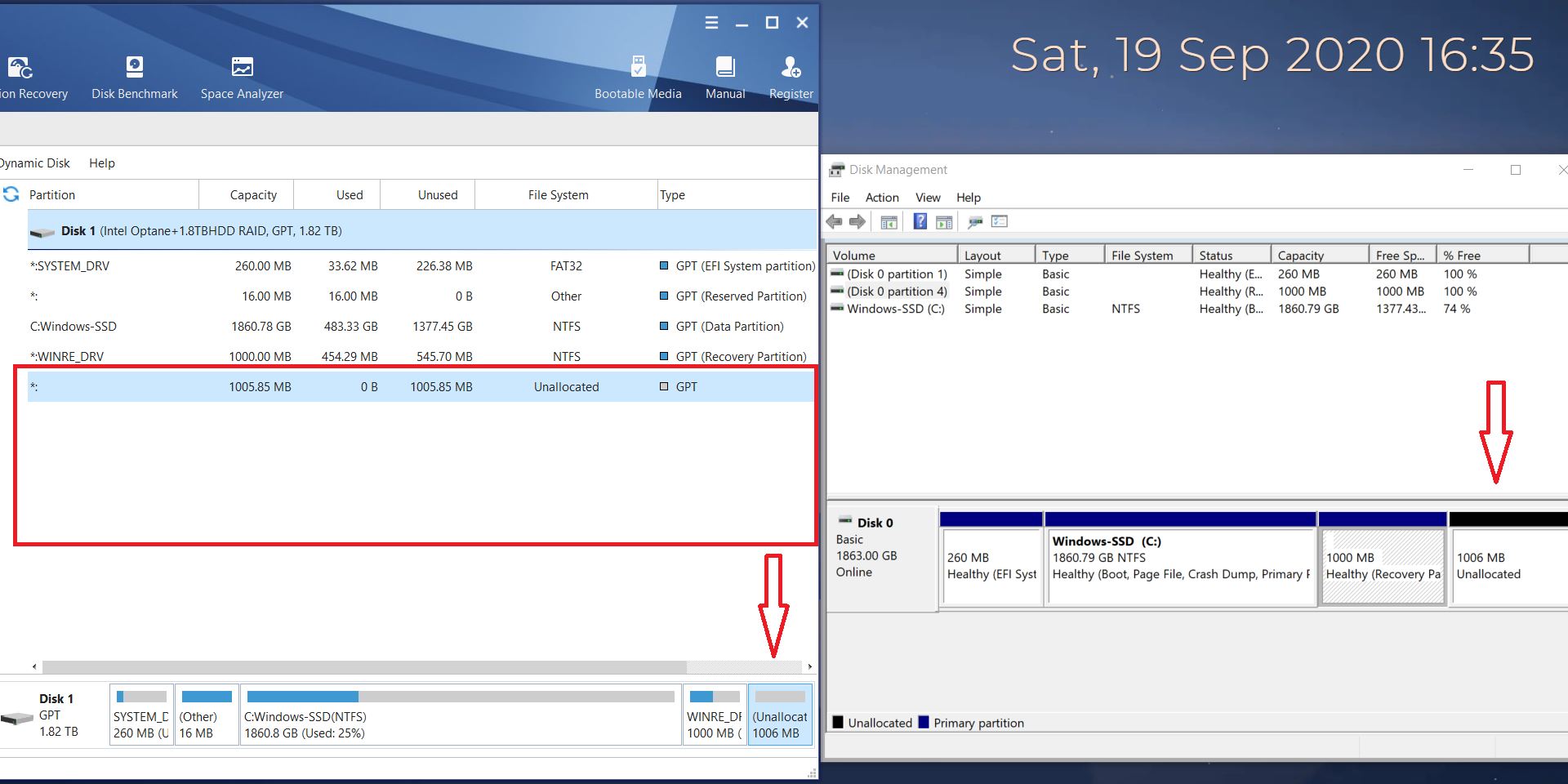Click the WINRE_DRV block in disk map
Screen dimensions: 1568x784
715,715
